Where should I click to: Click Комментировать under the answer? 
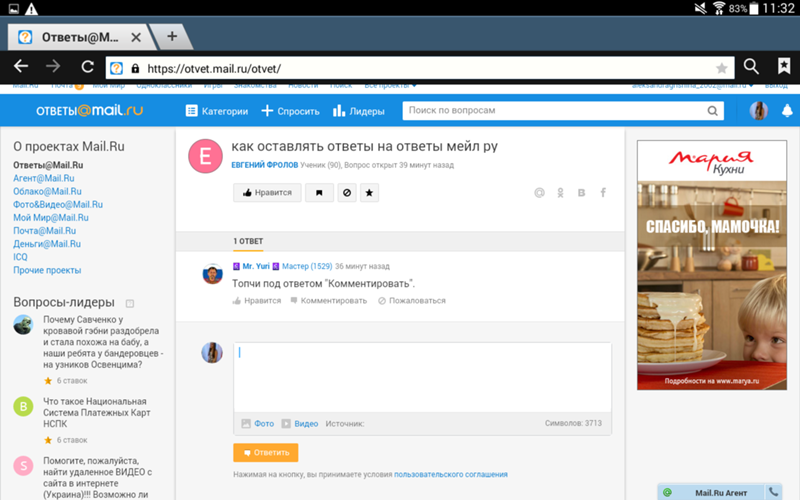coord(329,301)
